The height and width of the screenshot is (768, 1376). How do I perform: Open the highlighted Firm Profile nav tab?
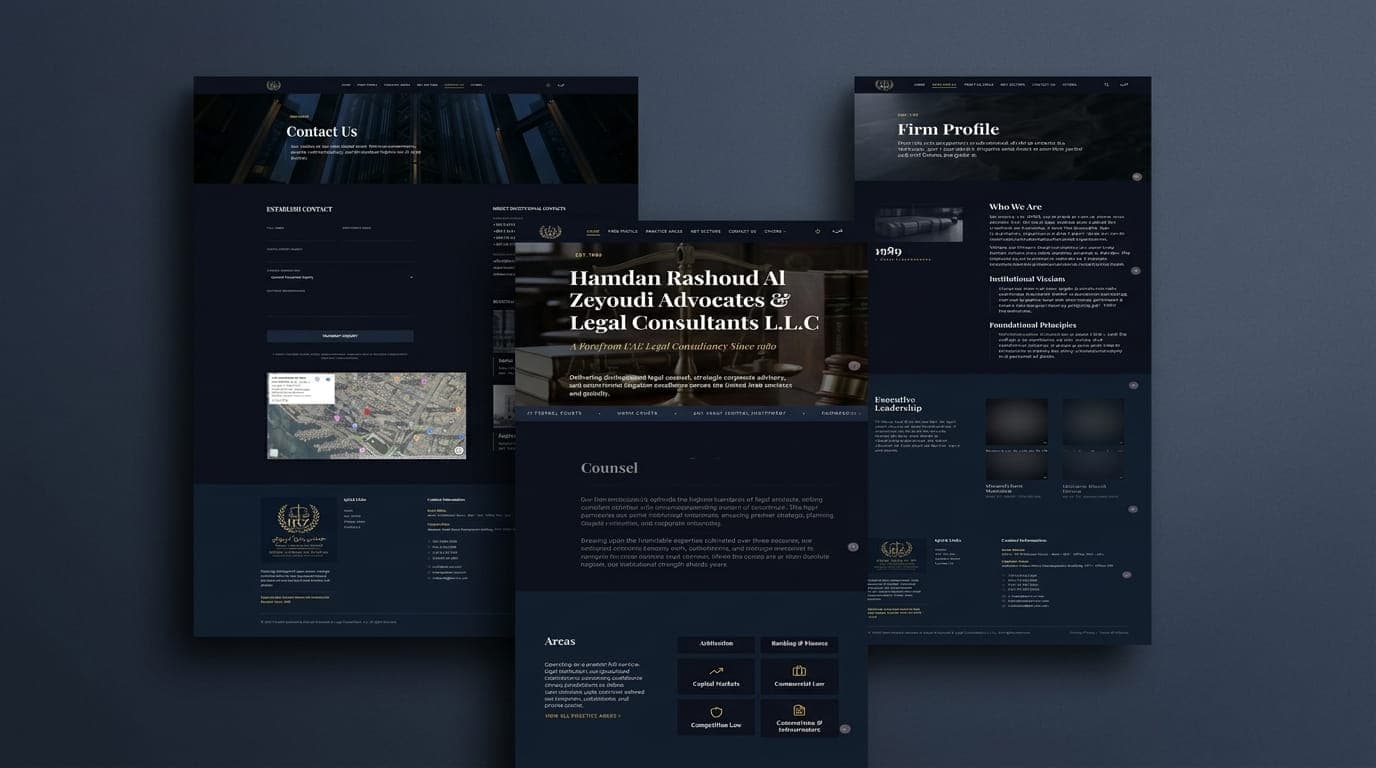coord(944,85)
